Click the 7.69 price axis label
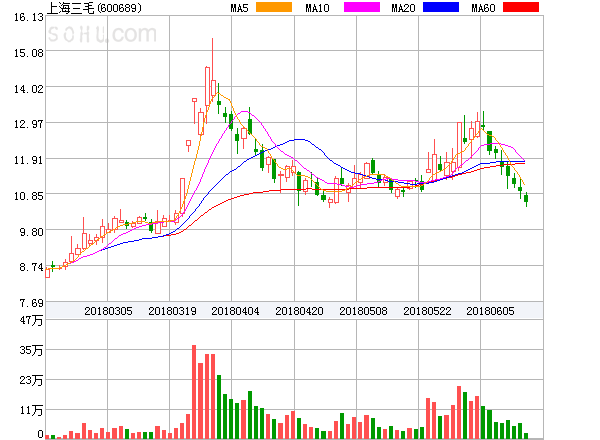This screenshot has height=440, width=600. coord(31,303)
